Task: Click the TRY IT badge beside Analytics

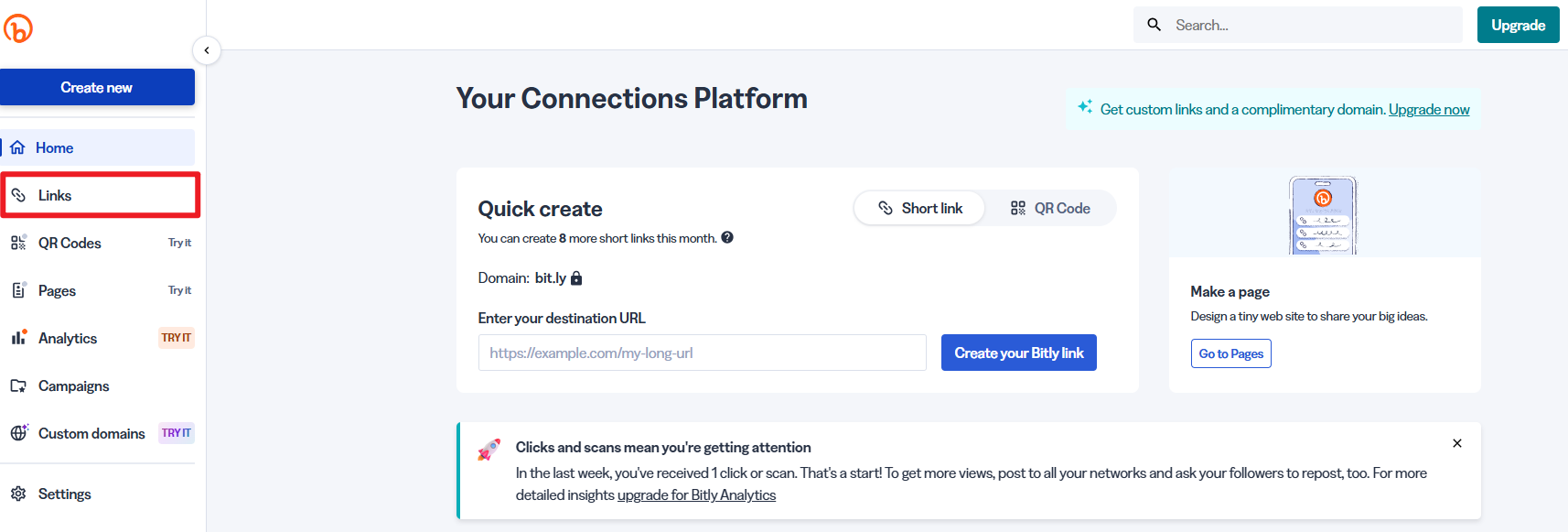Action: 177,338
